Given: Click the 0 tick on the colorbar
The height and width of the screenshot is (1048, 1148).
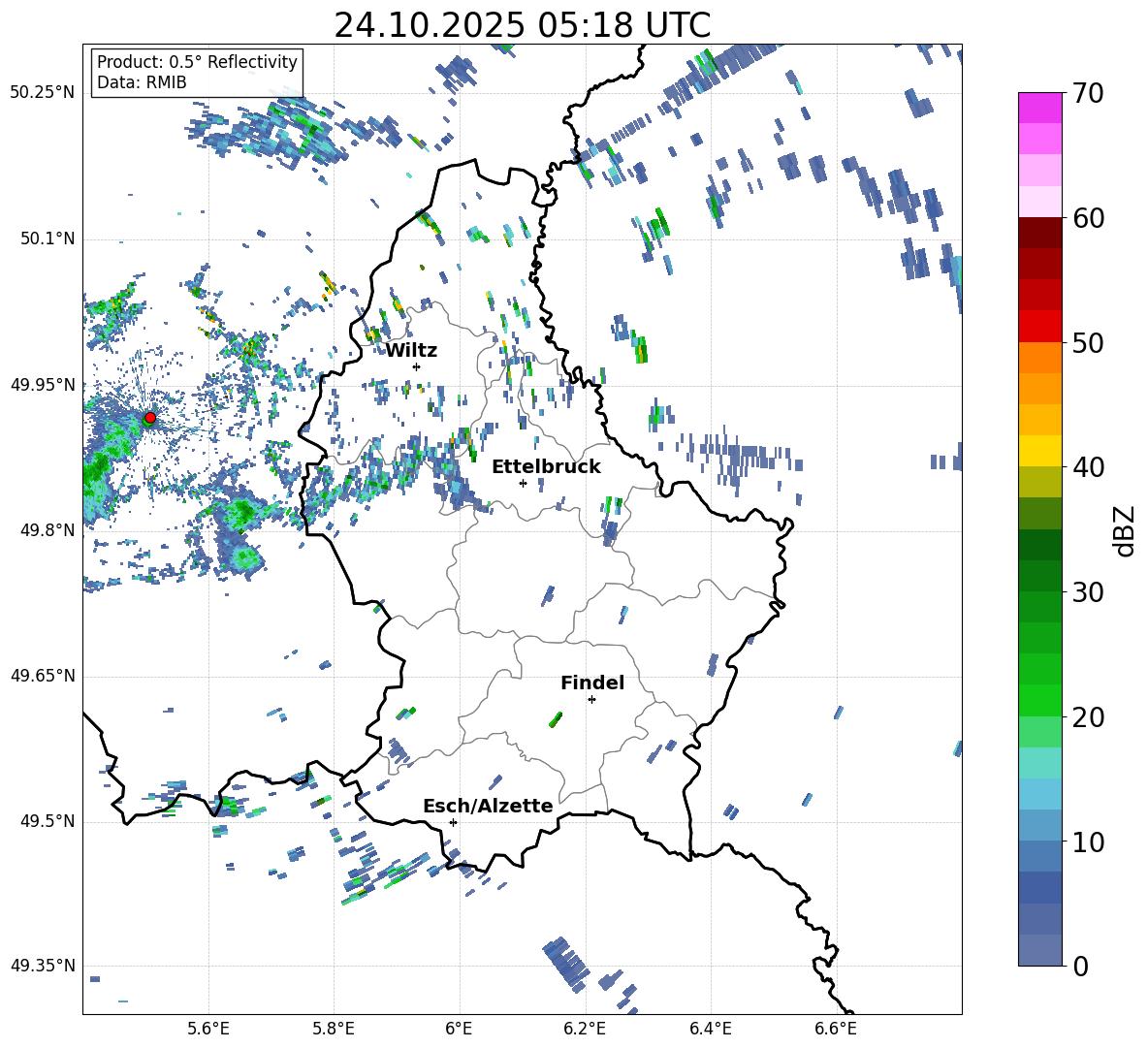Looking at the screenshot, I should point(1081,966).
